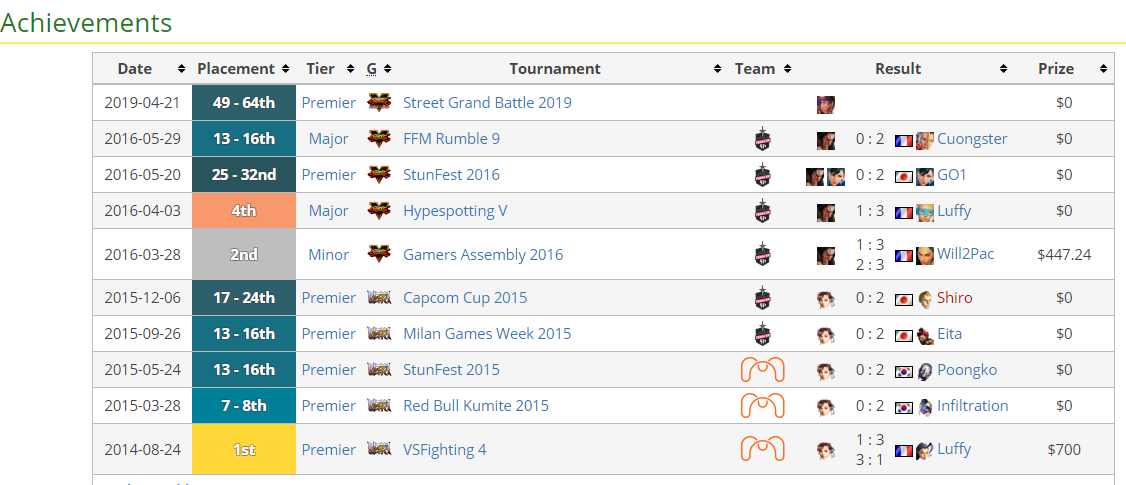Click Japan flag next to GO1
Viewport: 1126px width, 485px height.
click(x=903, y=177)
